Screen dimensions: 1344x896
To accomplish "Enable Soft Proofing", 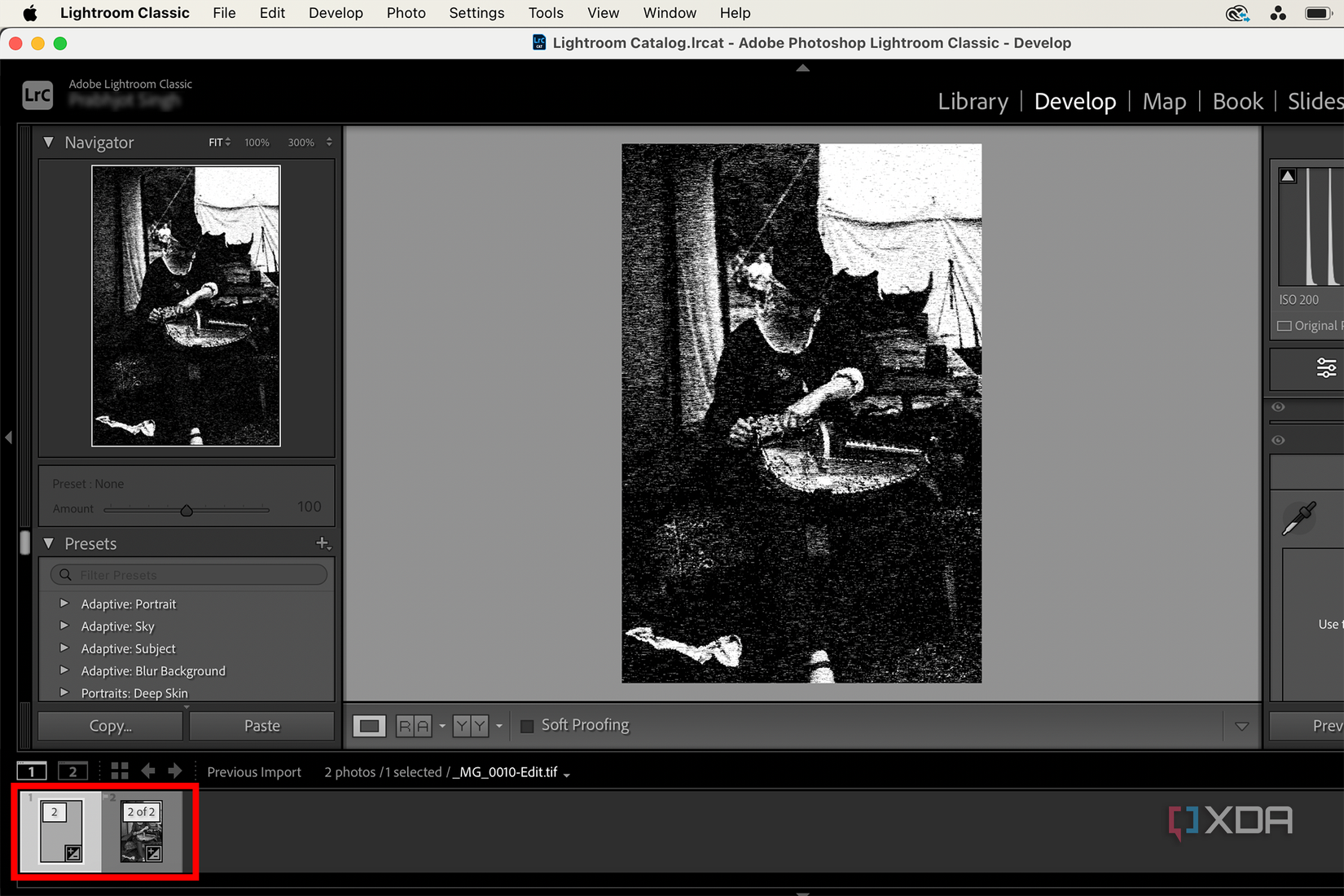I will coord(527,725).
